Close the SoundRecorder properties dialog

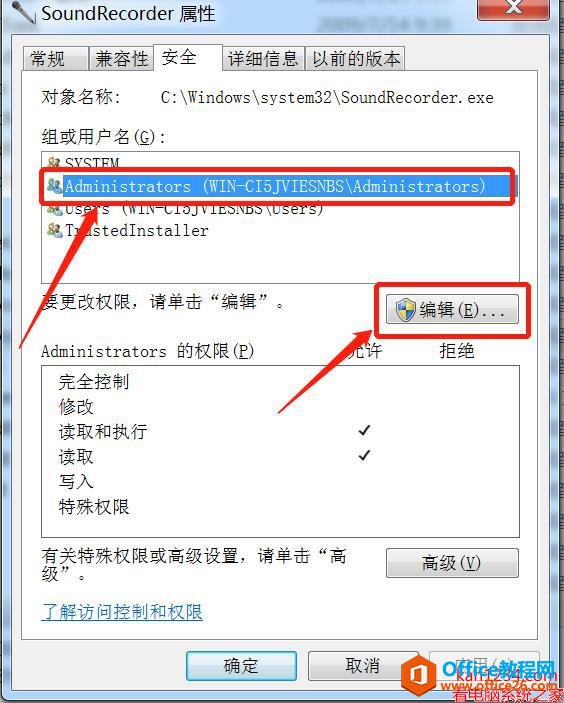pyautogui.click(x=513, y=9)
